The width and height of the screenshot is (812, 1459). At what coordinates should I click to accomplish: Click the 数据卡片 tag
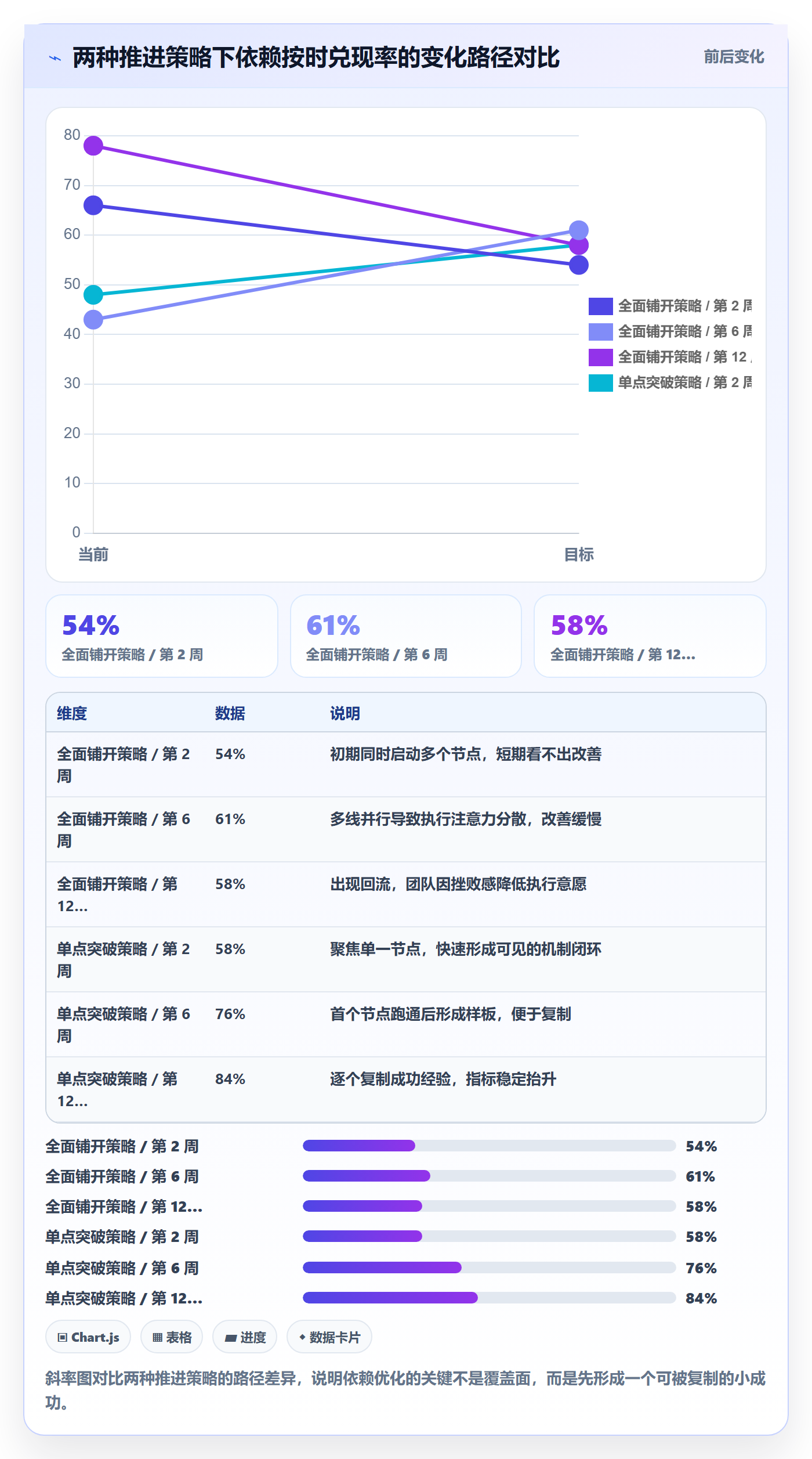329,1337
